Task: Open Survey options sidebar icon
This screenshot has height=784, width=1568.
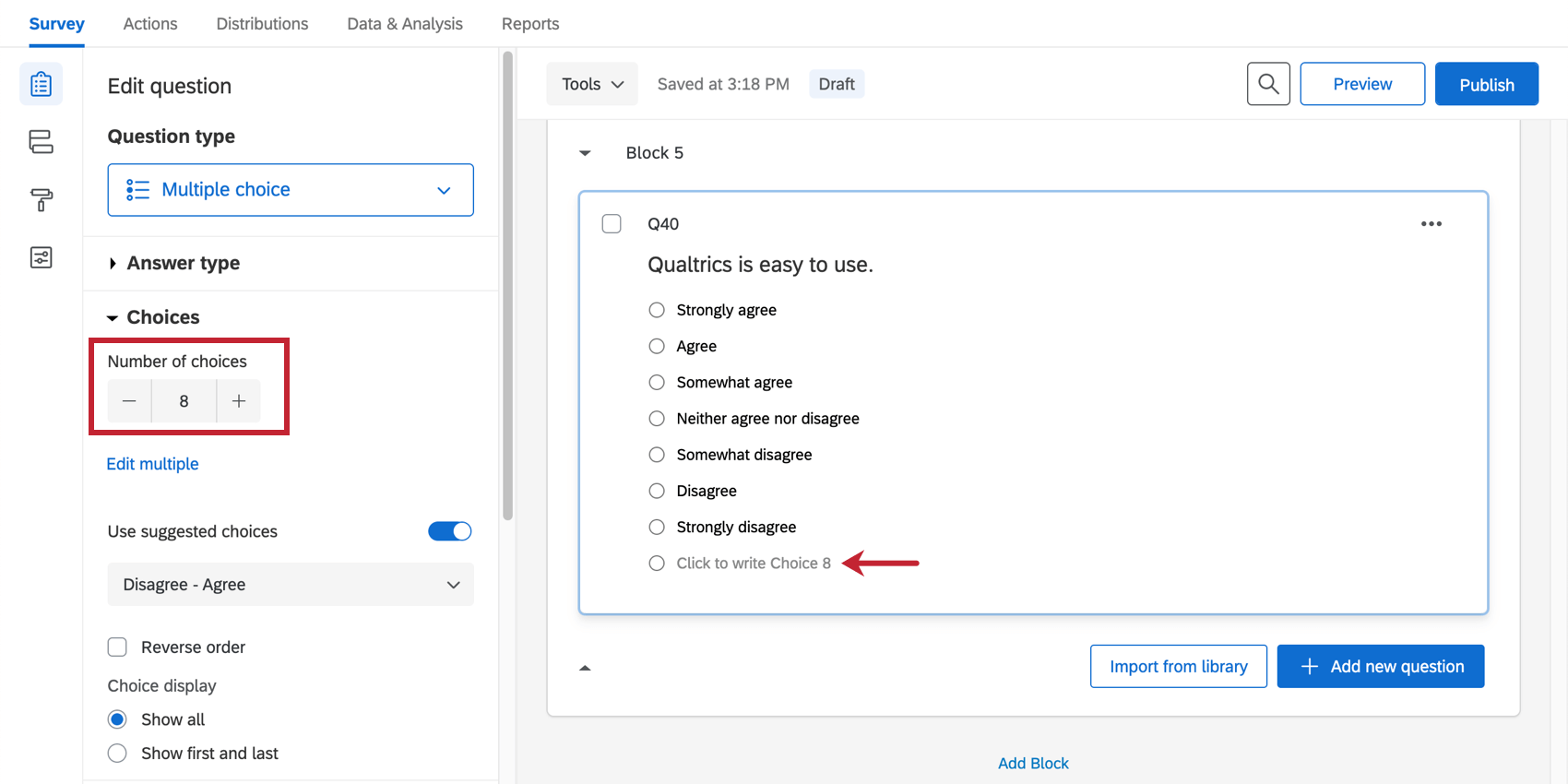Action: [x=41, y=257]
